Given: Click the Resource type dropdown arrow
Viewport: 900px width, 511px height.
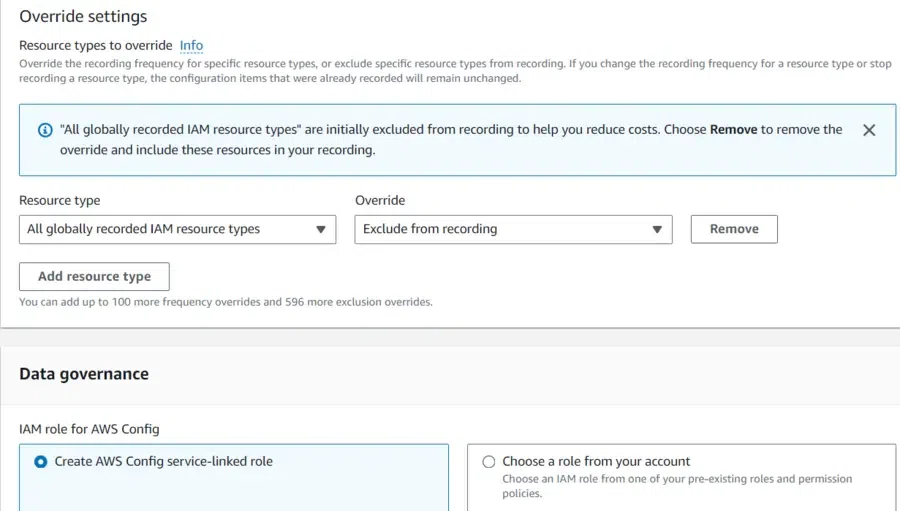Looking at the screenshot, I should (321, 229).
